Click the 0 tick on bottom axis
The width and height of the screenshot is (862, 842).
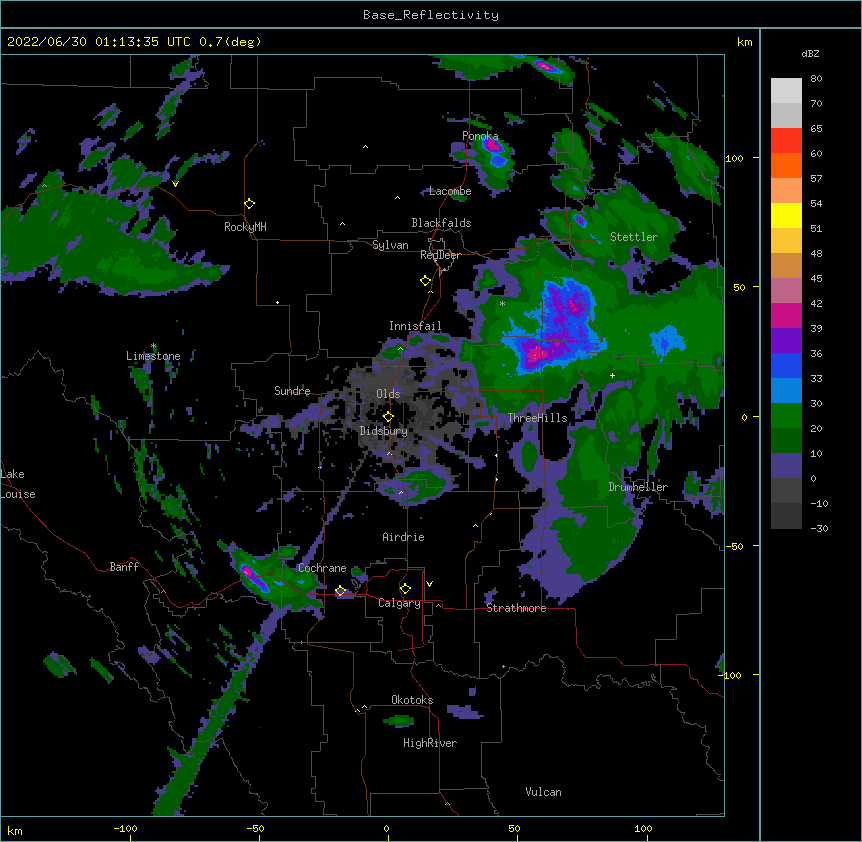[x=386, y=828]
